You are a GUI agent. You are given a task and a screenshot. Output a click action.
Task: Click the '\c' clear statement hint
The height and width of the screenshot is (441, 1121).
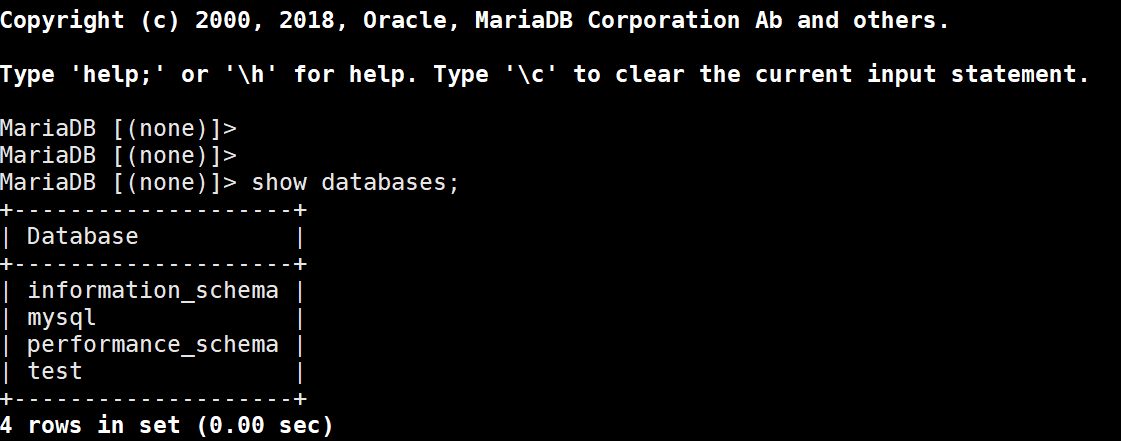(x=530, y=74)
